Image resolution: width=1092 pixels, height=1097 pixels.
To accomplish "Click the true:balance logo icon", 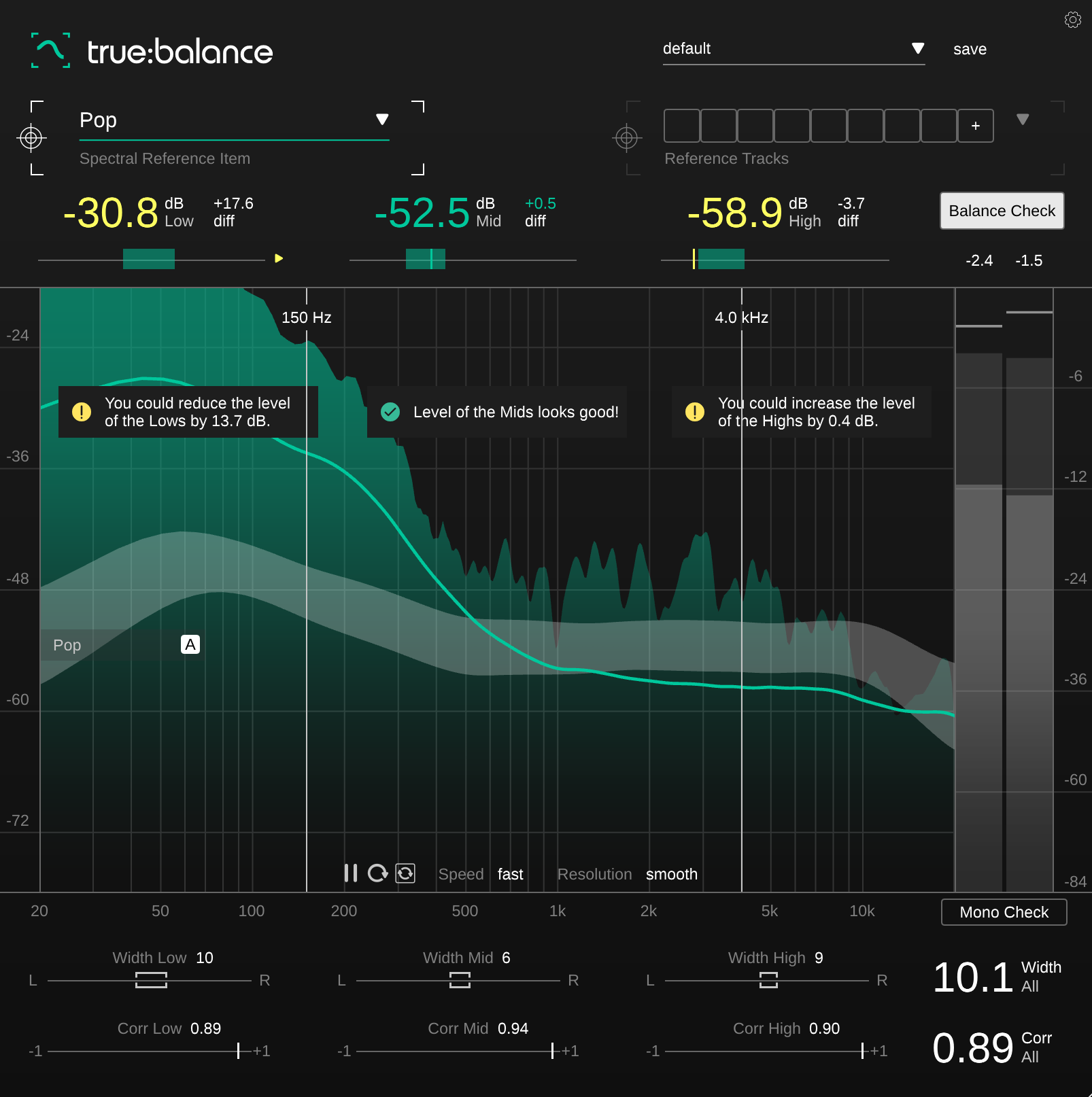I will [51, 50].
